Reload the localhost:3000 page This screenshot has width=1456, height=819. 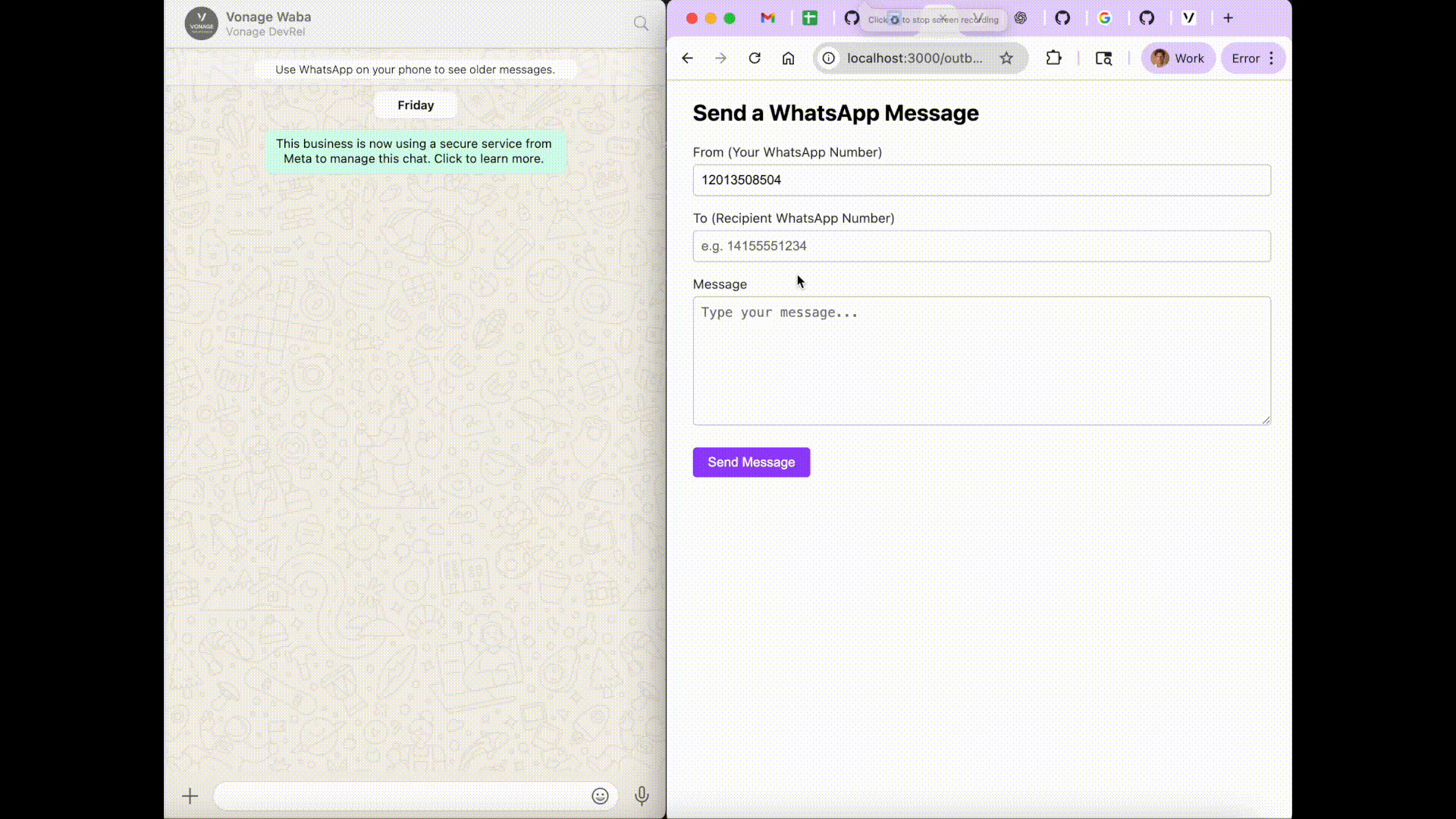pos(755,58)
